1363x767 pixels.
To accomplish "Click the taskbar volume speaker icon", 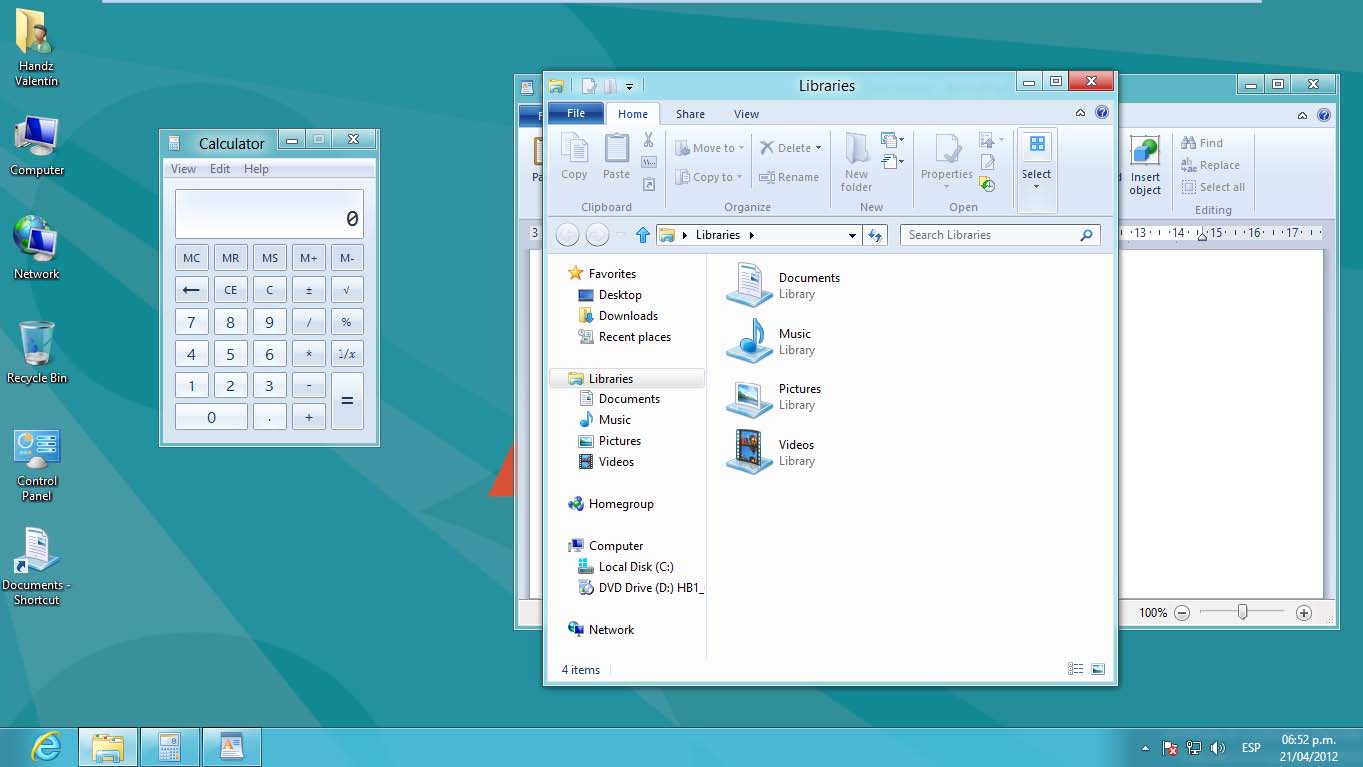I will pos(1217,747).
